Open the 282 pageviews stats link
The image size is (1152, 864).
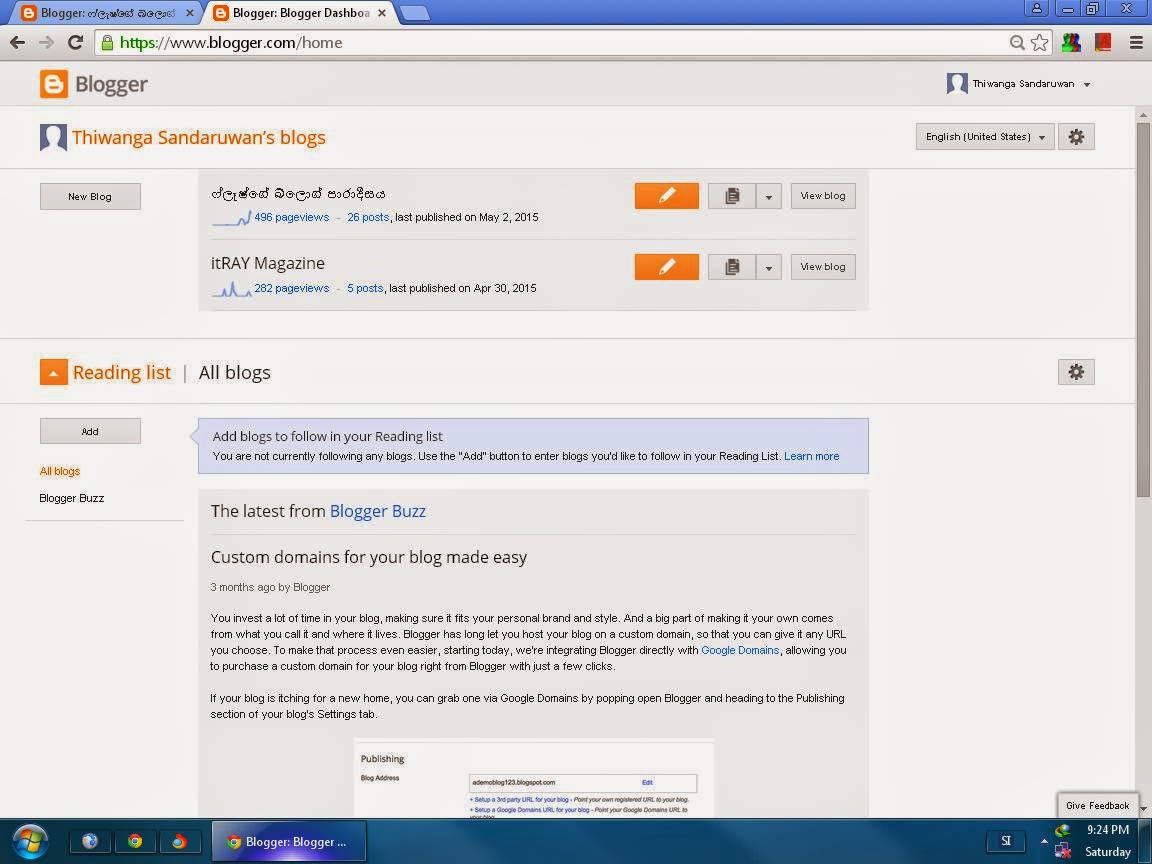[x=291, y=288]
